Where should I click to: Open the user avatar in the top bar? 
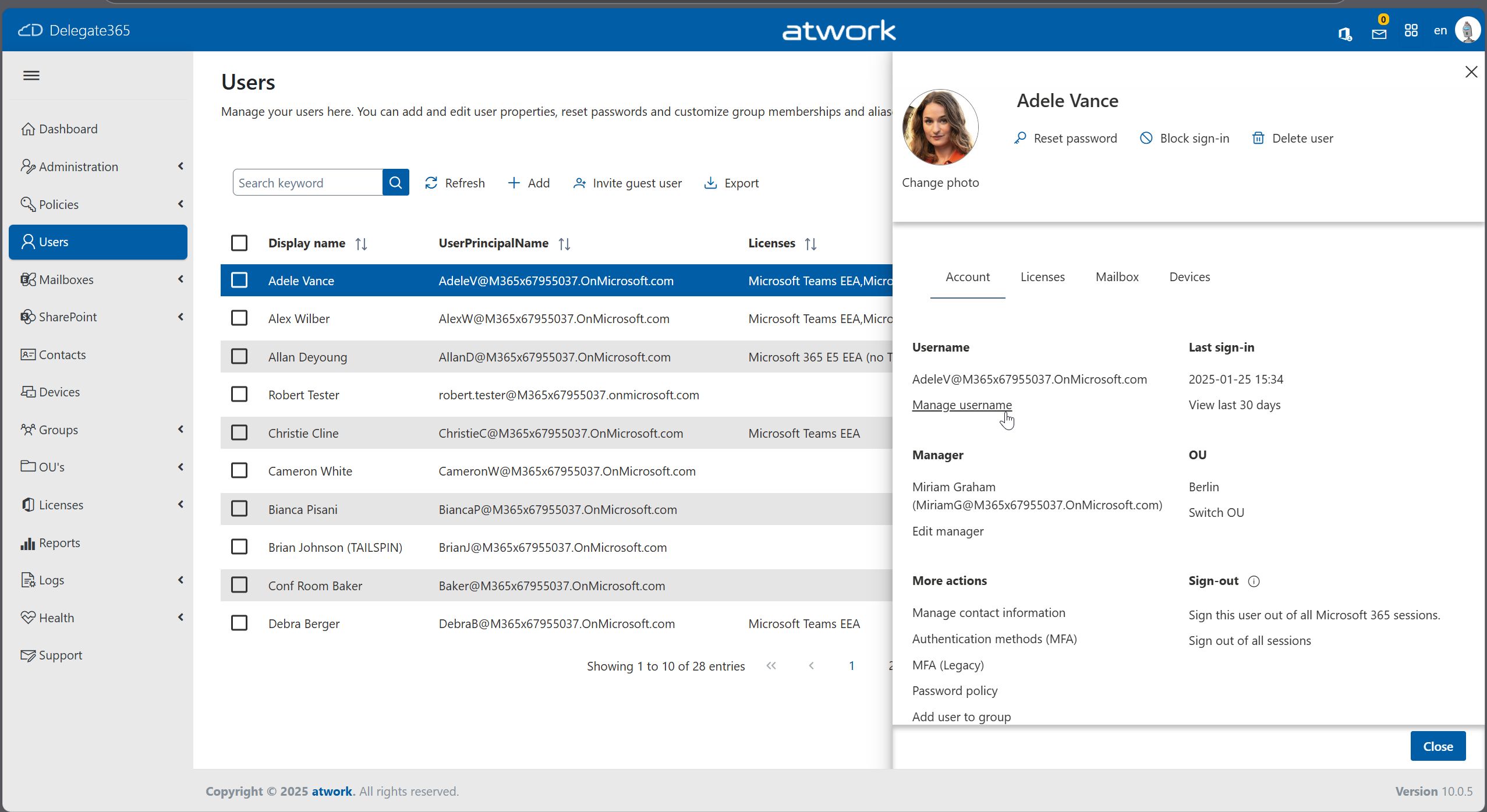[x=1467, y=30]
